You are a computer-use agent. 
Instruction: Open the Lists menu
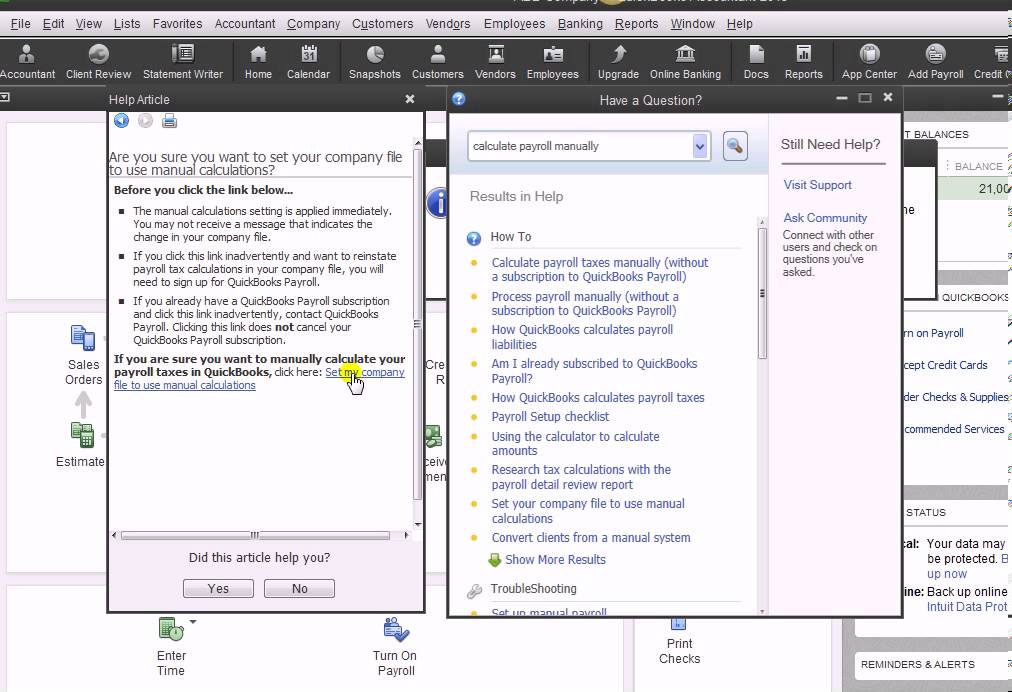[x=126, y=24]
